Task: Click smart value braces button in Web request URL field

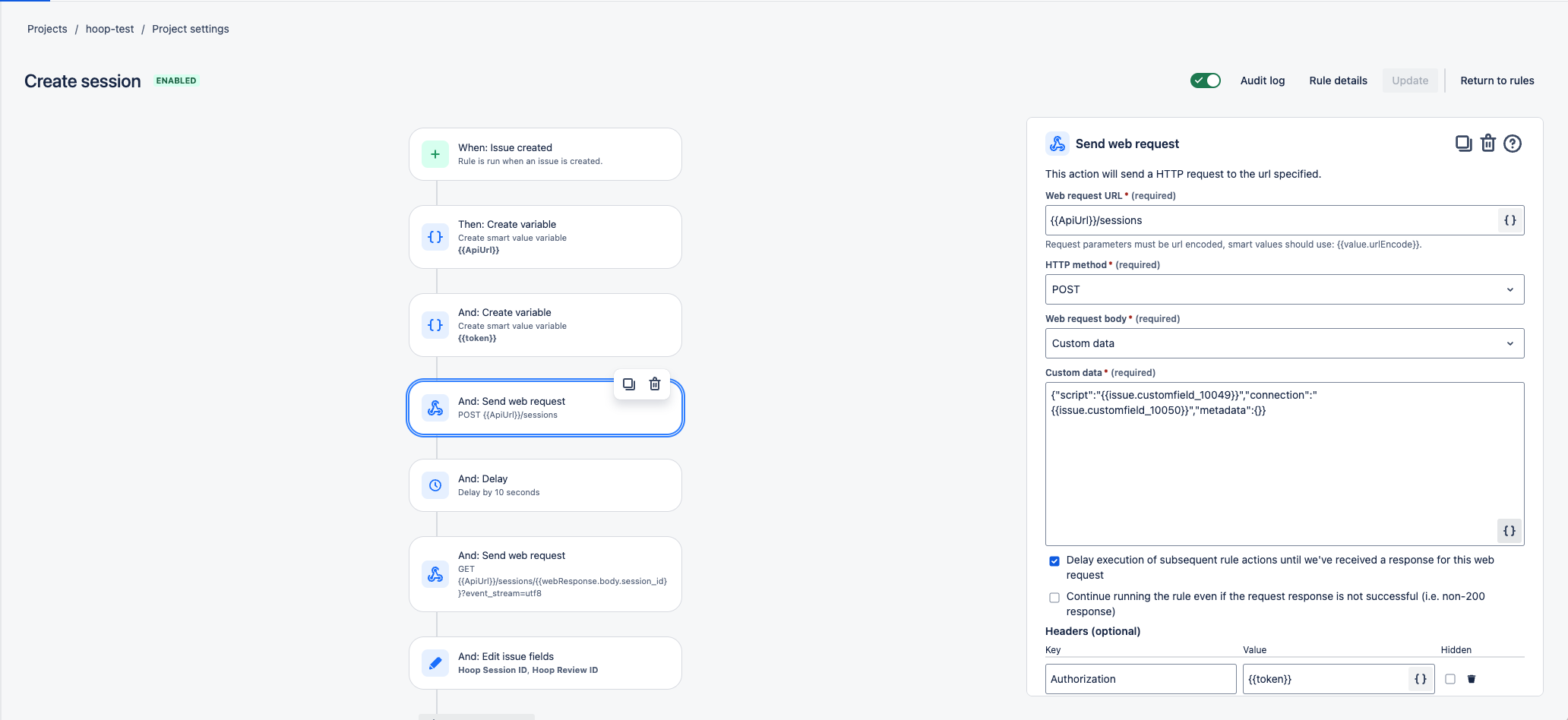Action: point(1510,220)
